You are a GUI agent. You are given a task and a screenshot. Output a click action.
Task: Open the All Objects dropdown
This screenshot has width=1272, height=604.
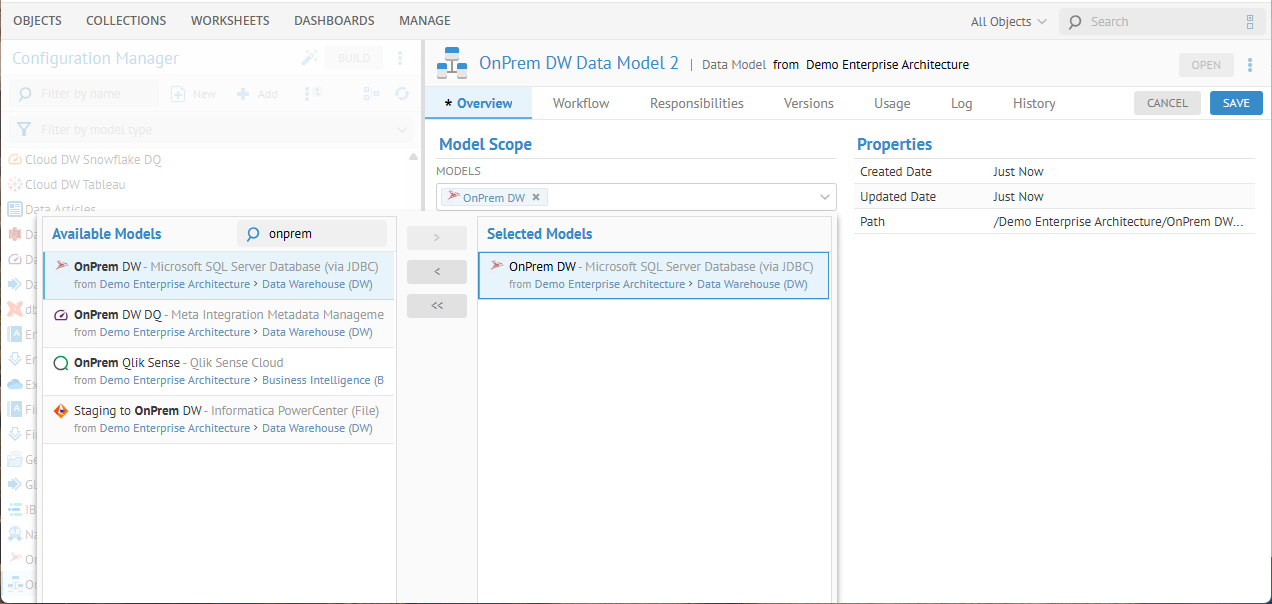(x=1009, y=22)
